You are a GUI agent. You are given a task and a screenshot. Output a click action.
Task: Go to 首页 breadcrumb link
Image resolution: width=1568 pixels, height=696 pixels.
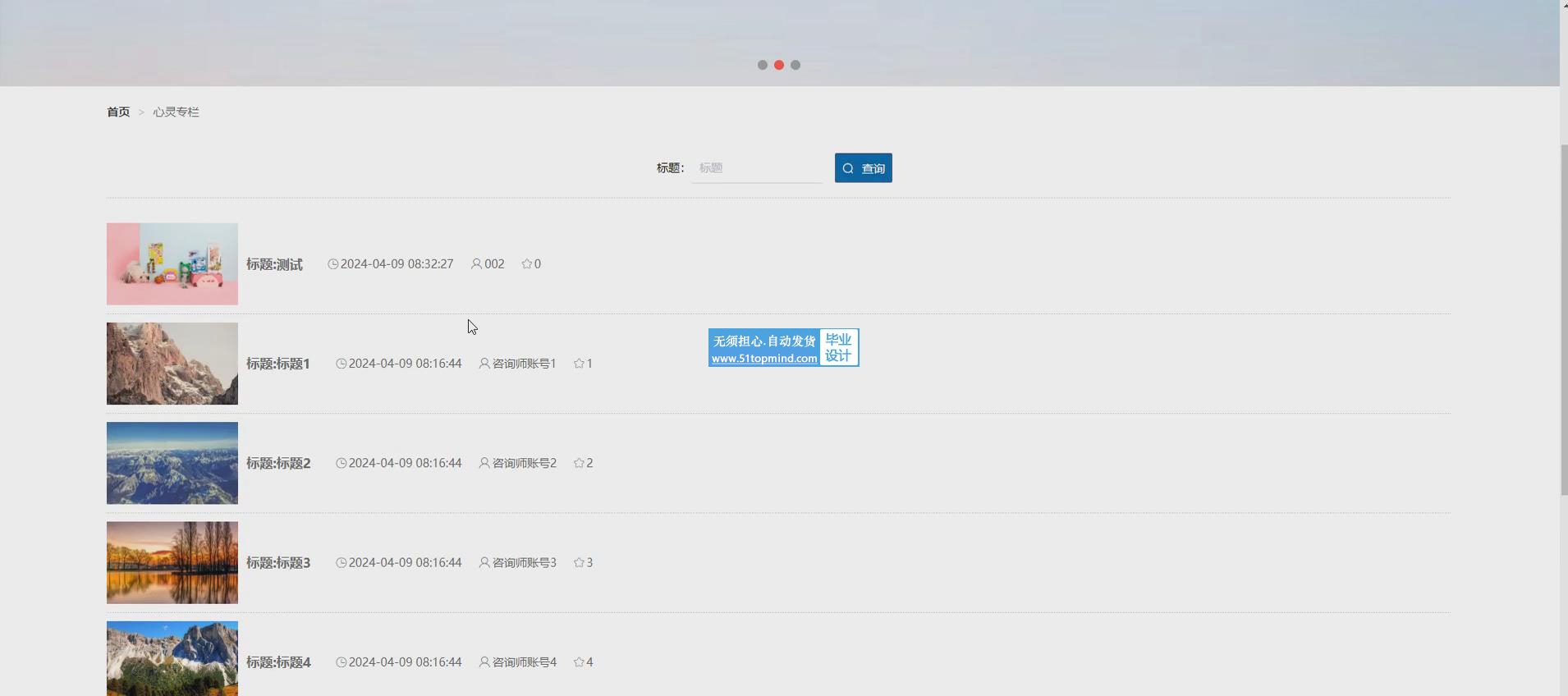click(x=118, y=112)
